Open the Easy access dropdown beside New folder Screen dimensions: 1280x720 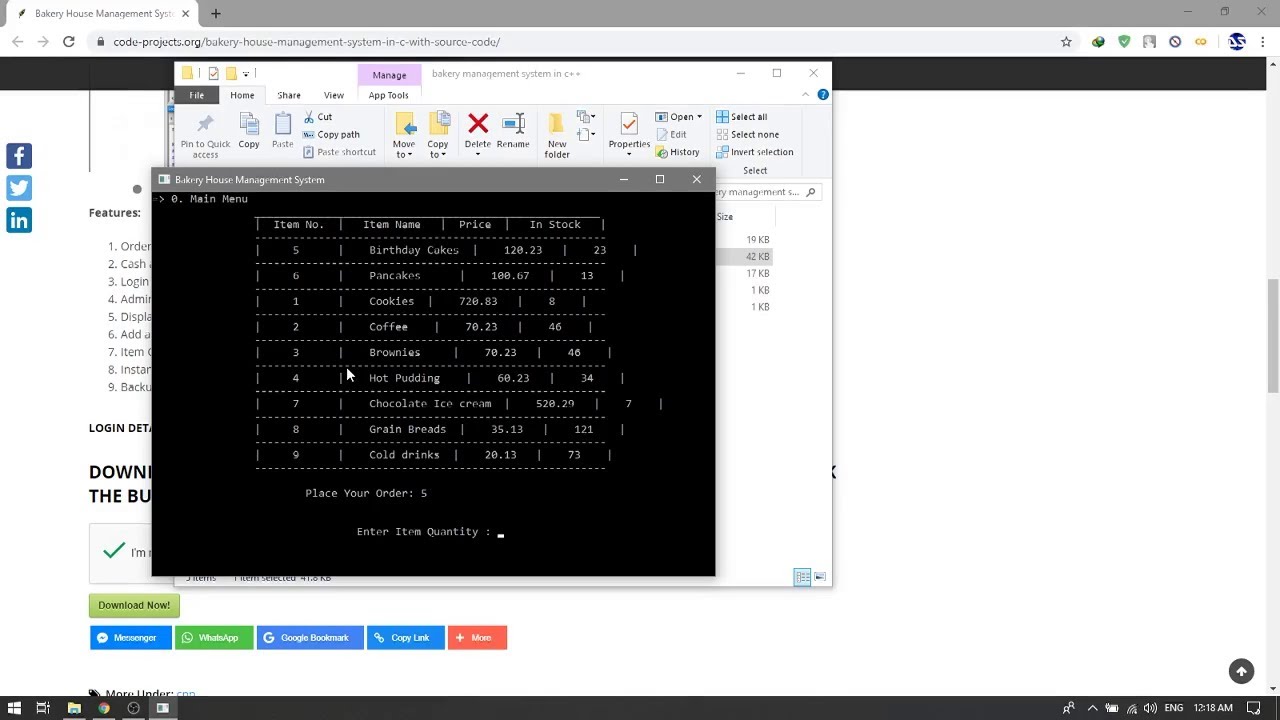(x=586, y=135)
